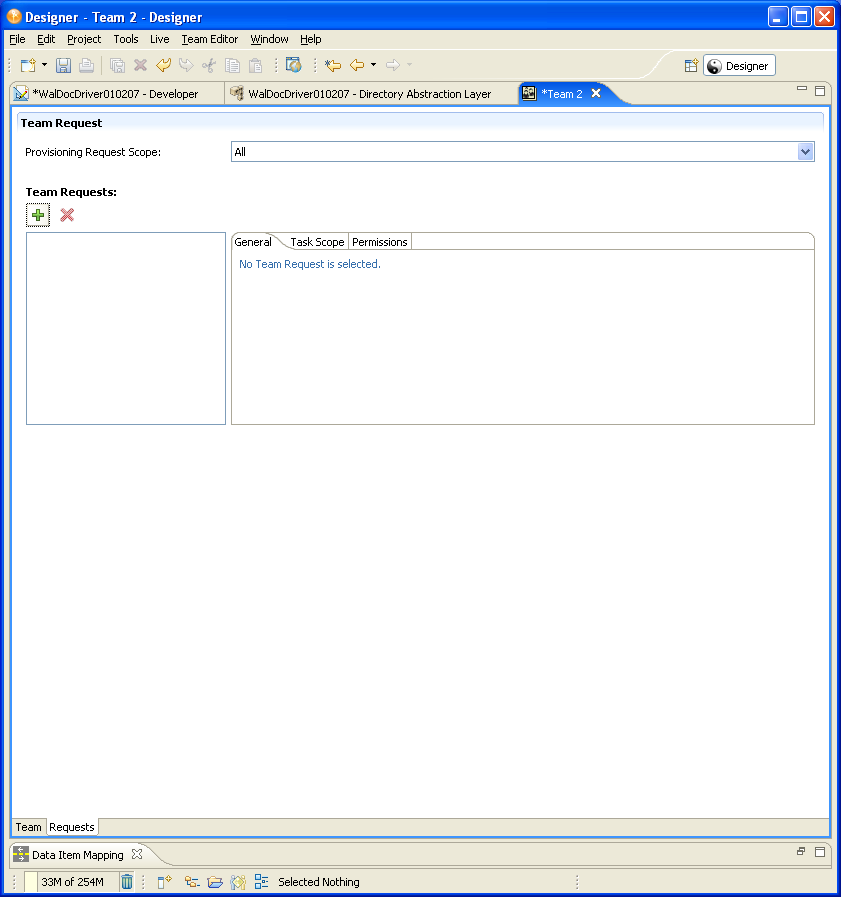Open Provisioning Request Scope dropdown
Image resolution: width=841 pixels, height=897 pixels.
point(806,152)
